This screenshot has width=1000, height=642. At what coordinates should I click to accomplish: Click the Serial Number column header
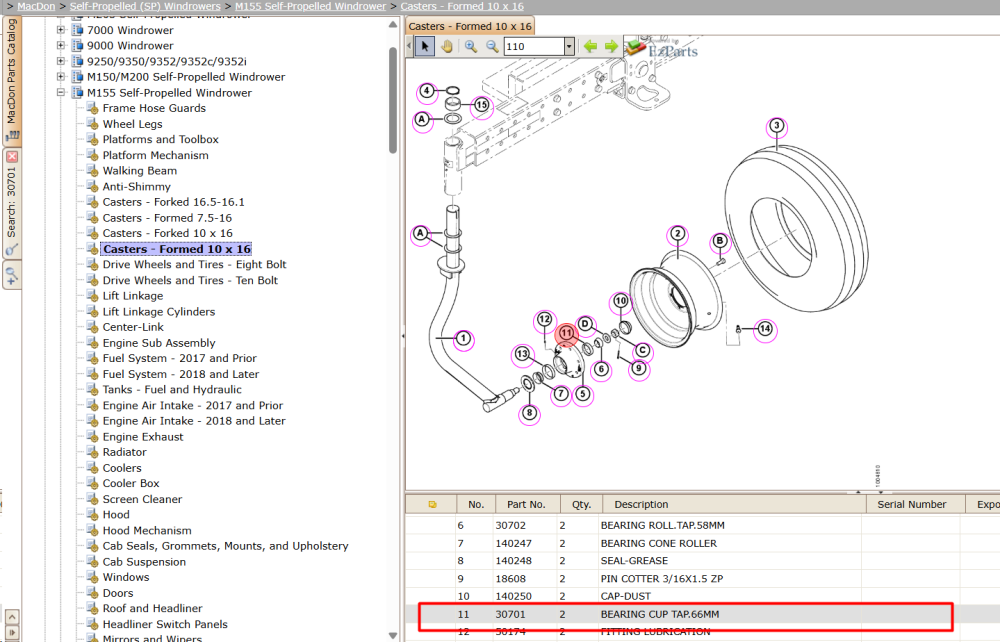coord(916,504)
